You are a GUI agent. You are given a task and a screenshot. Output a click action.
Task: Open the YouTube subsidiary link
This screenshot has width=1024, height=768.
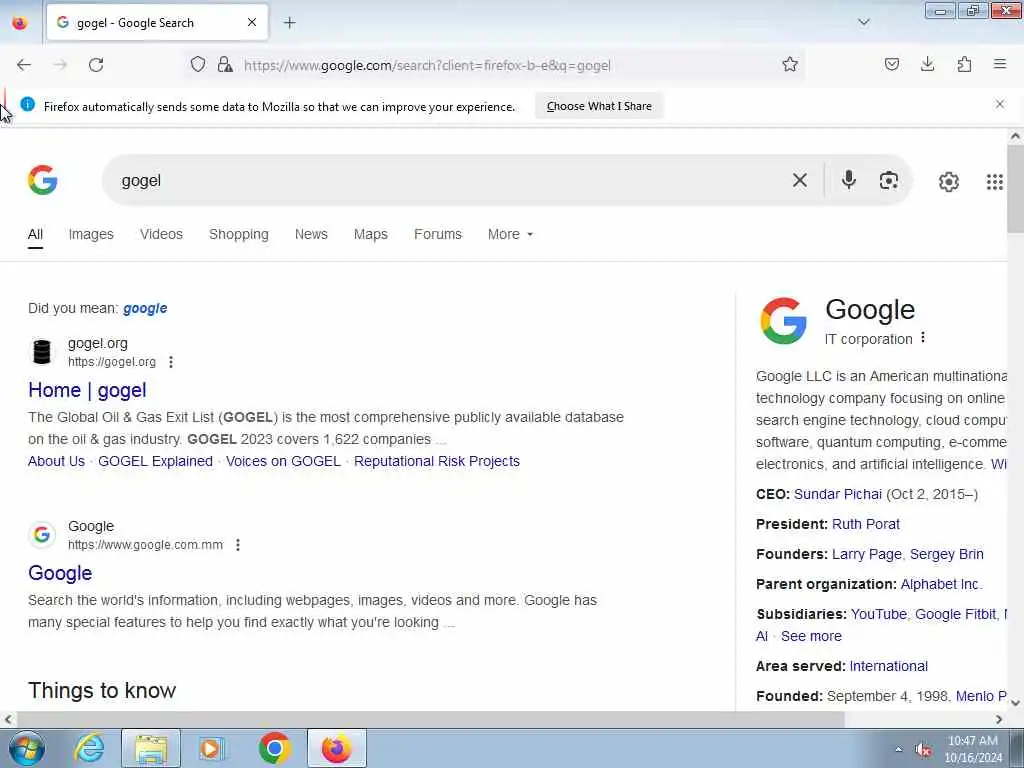[878, 615]
